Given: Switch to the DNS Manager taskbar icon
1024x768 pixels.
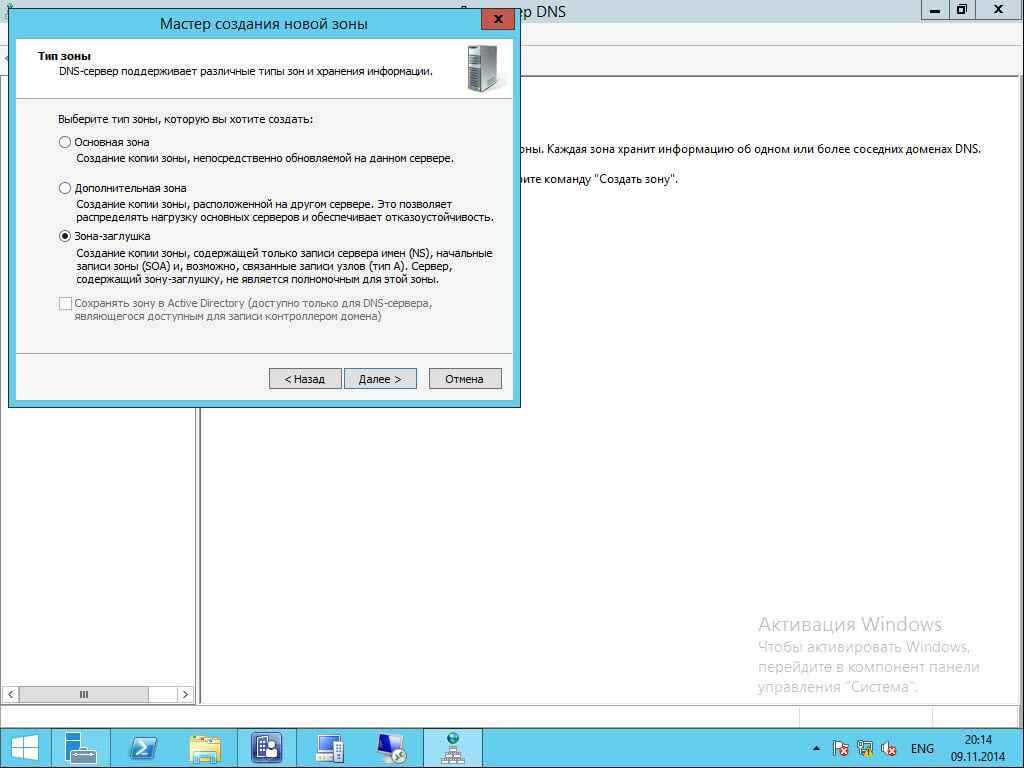Looking at the screenshot, I should coord(453,747).
